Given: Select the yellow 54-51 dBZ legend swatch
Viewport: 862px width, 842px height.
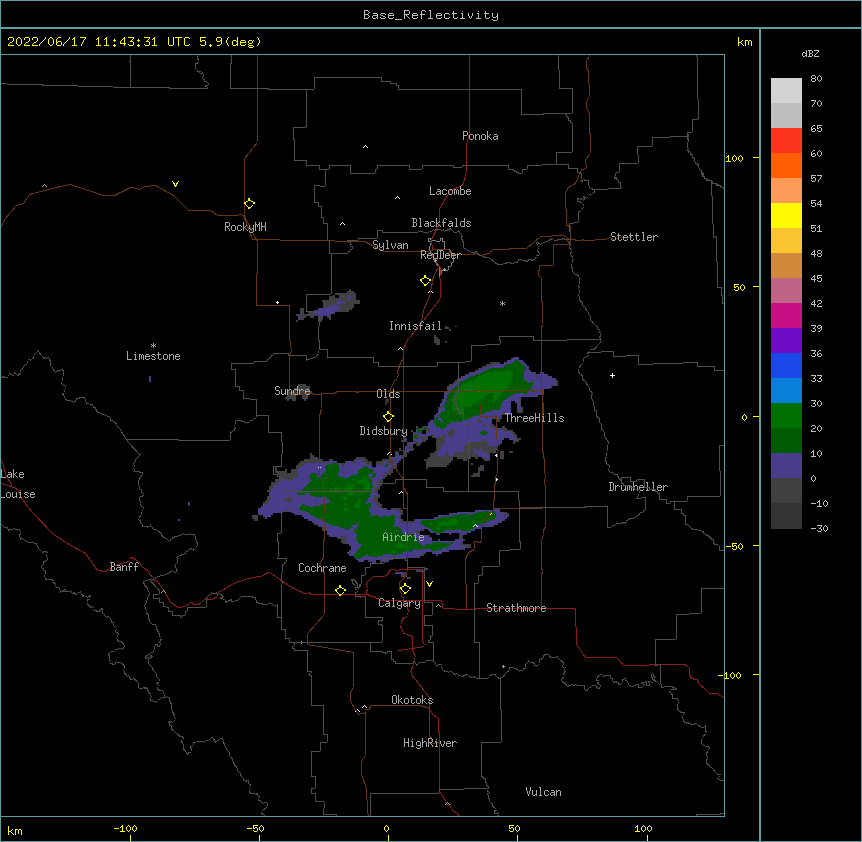Looking at the screenshot, I should [x=786, y=215].
